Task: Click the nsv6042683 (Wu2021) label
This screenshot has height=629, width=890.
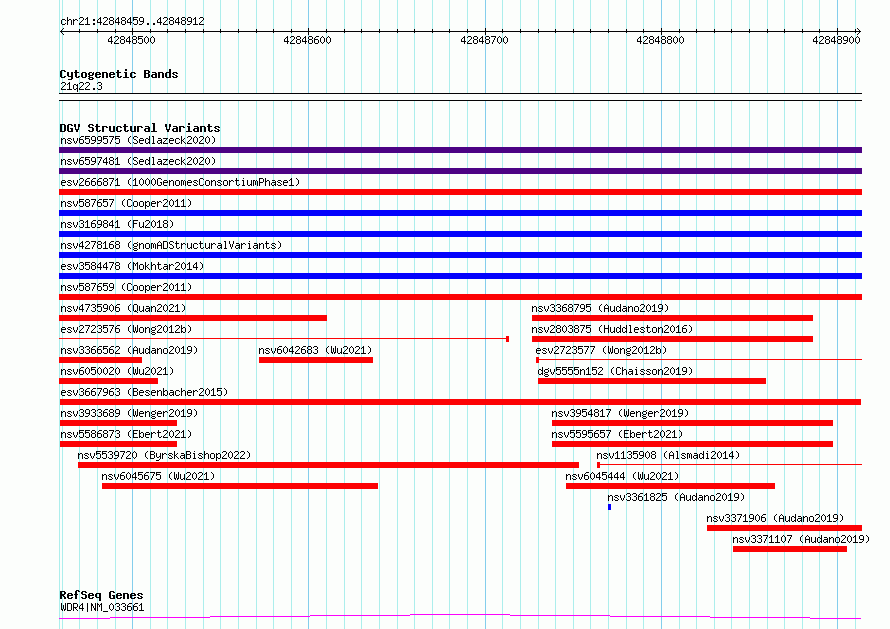Action: click(x=315, y=350)
